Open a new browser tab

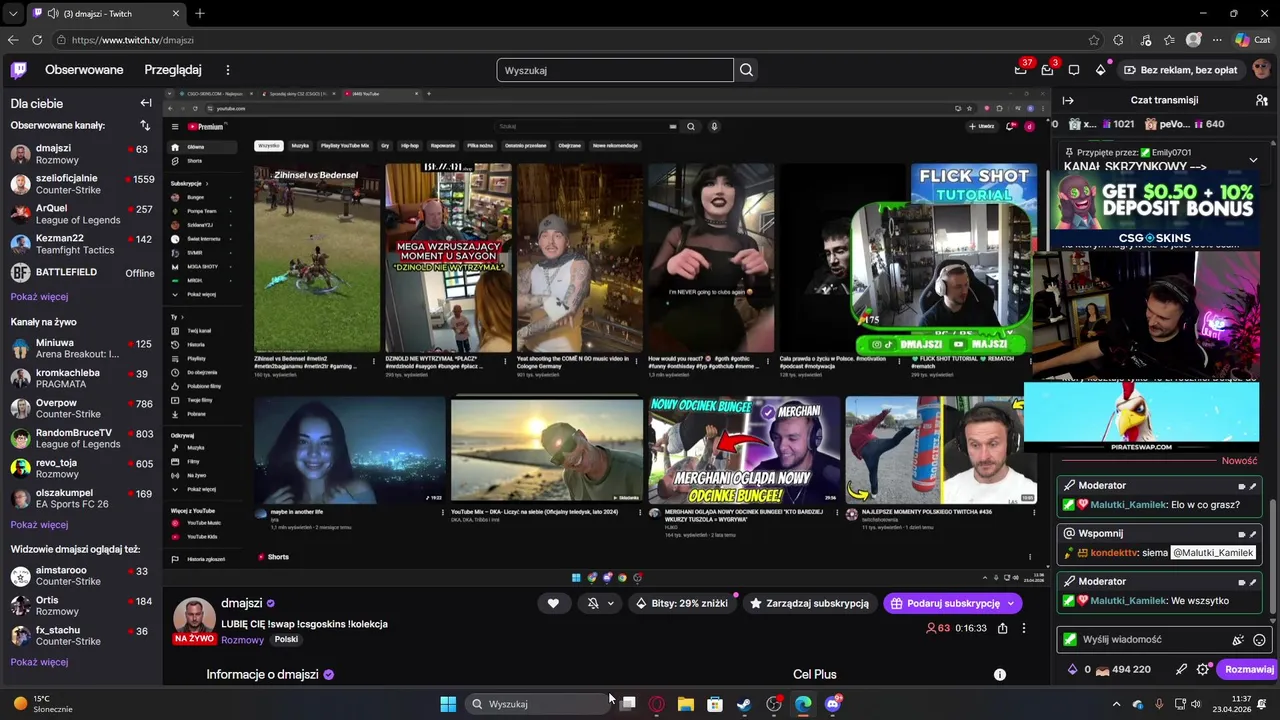(200, 14)
